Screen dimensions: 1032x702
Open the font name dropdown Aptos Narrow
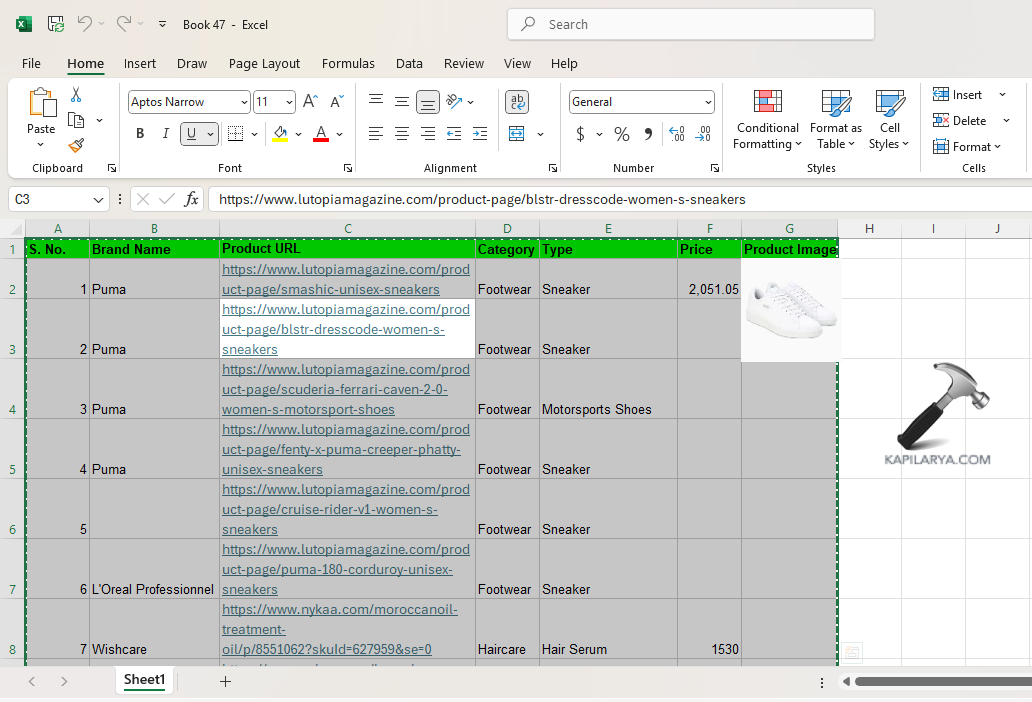pyautogui.click(x=244, y=102)
